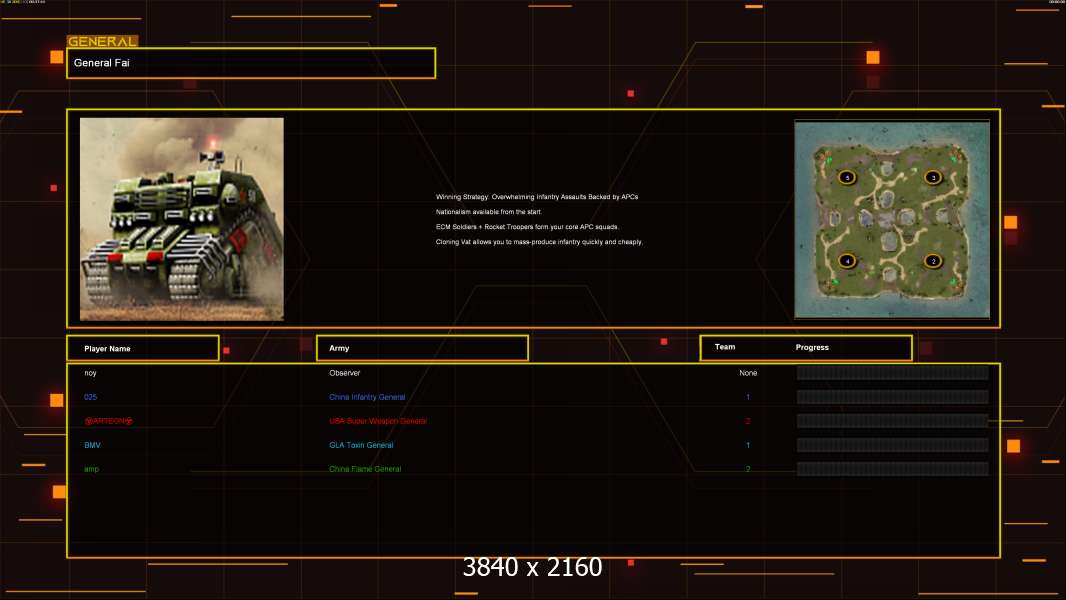Viewport: 1066px width, 600px height.
Task: Select player BMV in the list
Action: tap(92, 445)
